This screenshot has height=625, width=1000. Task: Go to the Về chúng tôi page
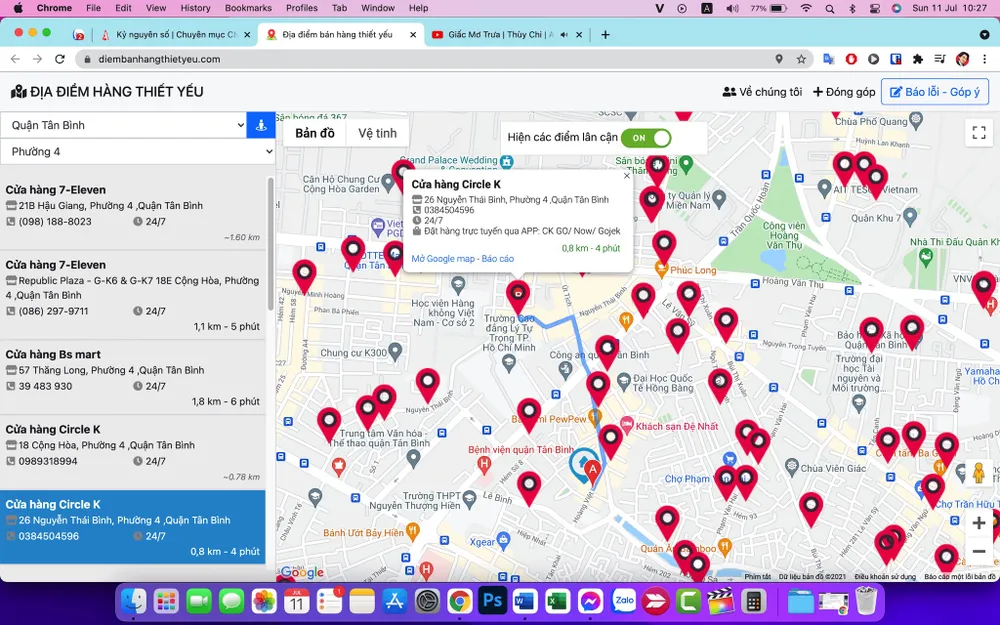[x=762, y=92]
